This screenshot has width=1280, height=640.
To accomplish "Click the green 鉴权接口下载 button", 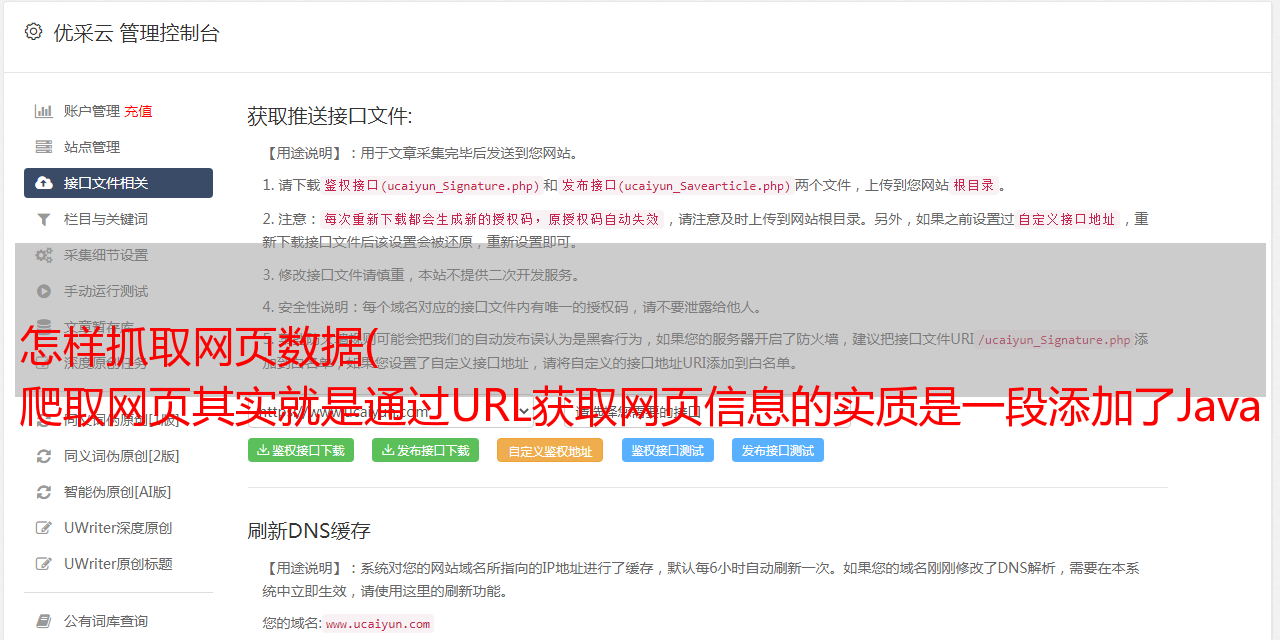I will [x=301, y=450].
